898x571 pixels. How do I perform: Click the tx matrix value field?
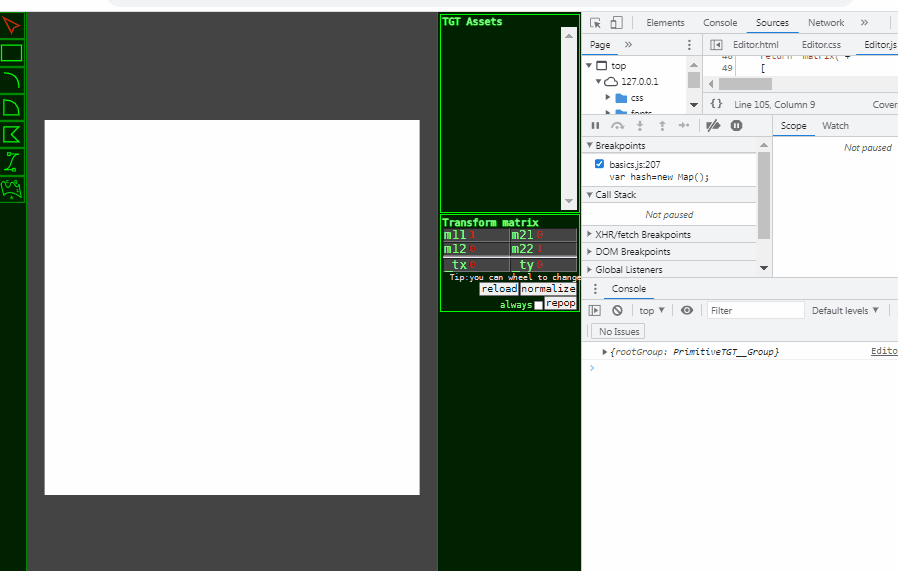(x=489, y=265)
